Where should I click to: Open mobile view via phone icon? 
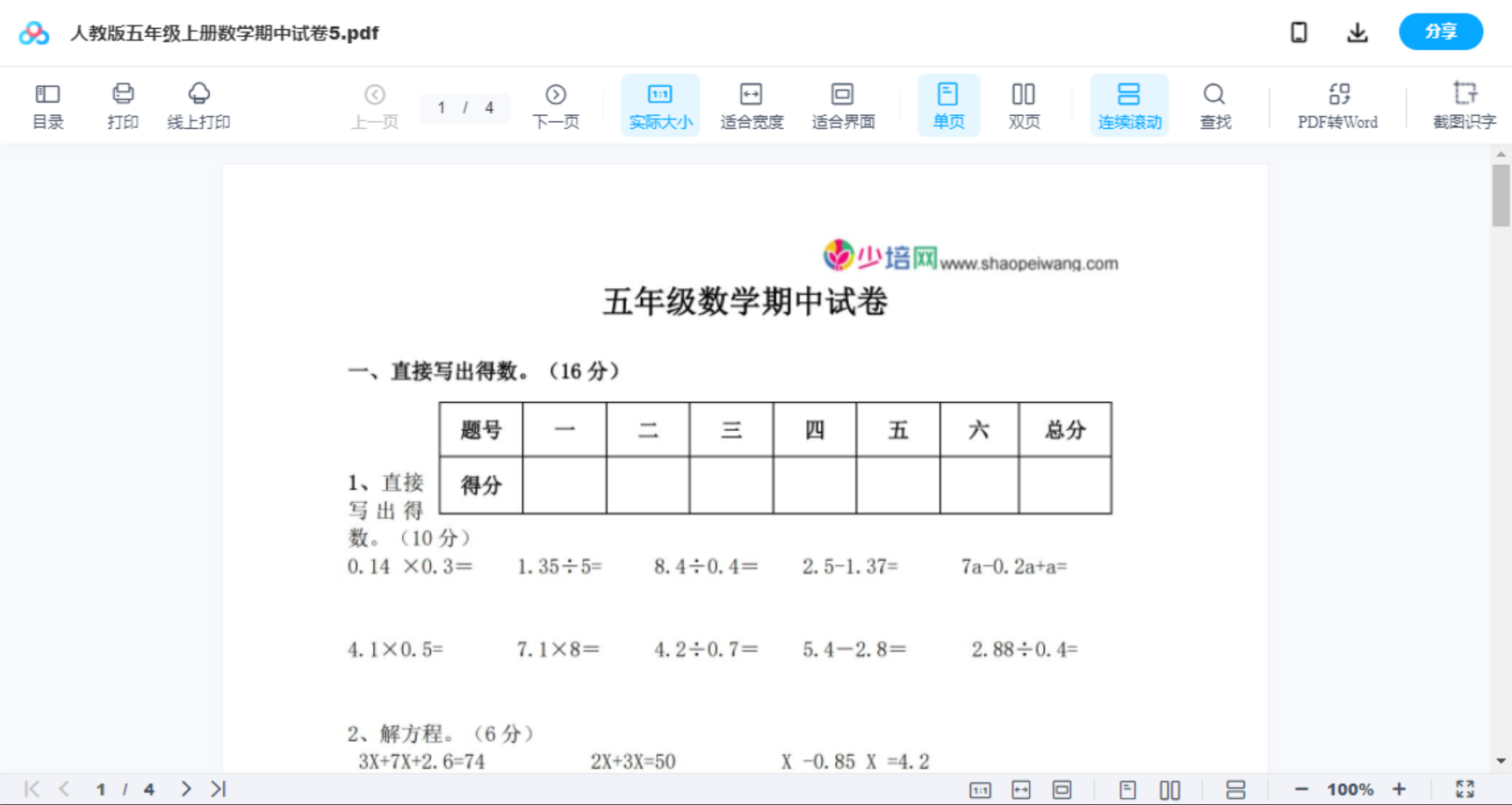[1299, 32]
